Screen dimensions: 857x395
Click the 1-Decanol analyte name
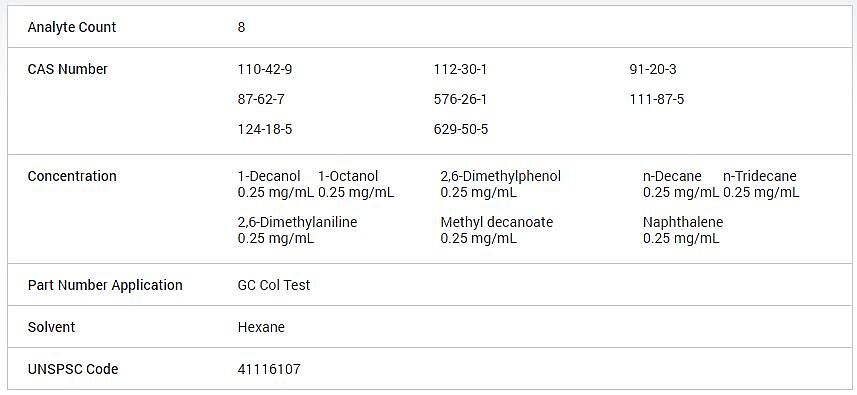point(269,176)
